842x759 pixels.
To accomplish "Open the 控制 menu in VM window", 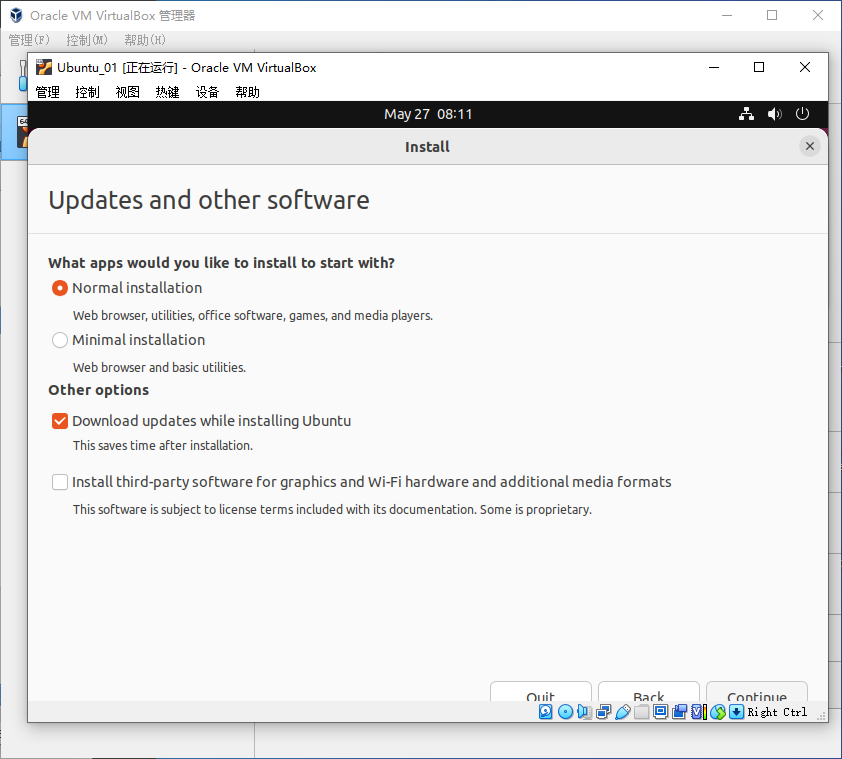I will (88, 92).
